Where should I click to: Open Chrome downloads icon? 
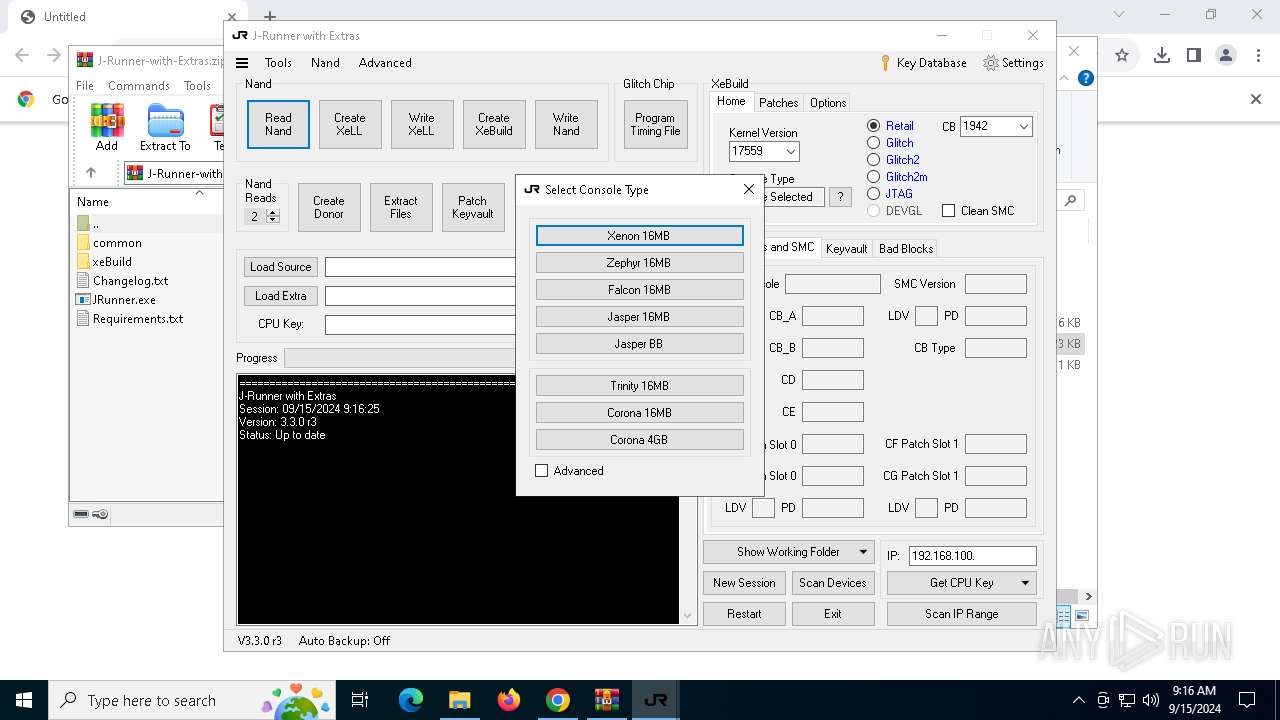[1161, 56]
